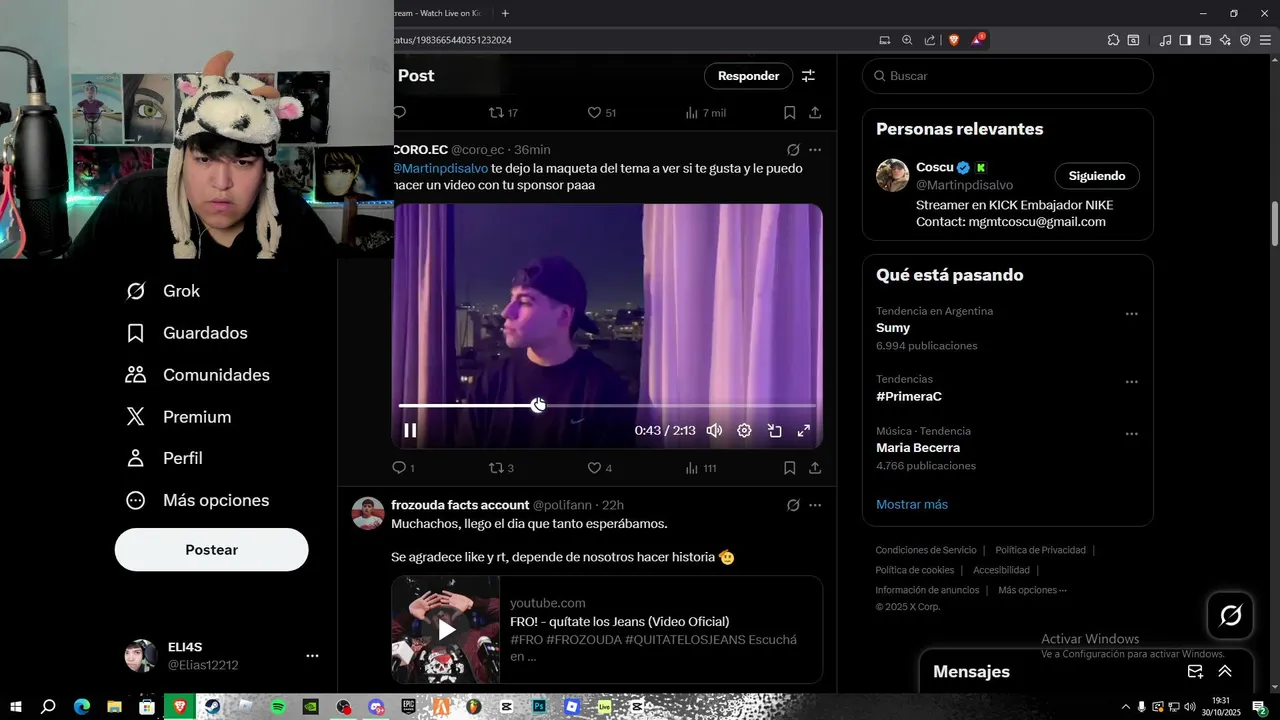Enter video fullscreen
Screen dimensions: 1280x720
coord(803,431)
